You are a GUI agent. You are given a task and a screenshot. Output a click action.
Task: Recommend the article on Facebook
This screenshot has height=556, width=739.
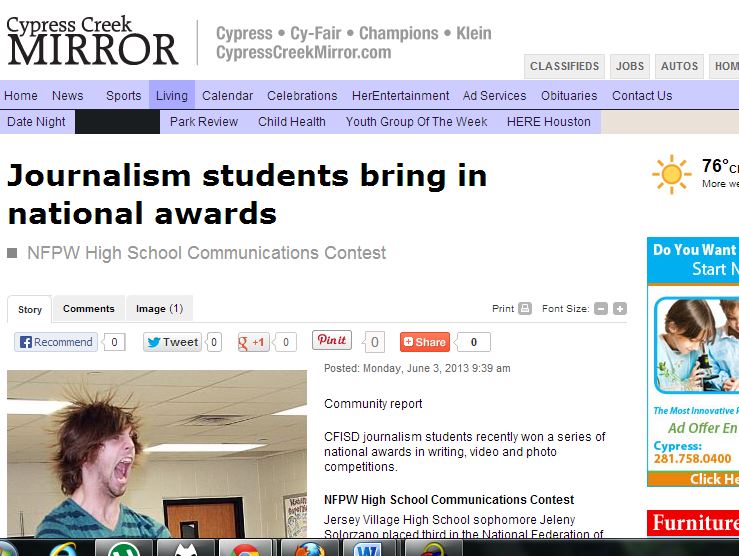[56, 342]
